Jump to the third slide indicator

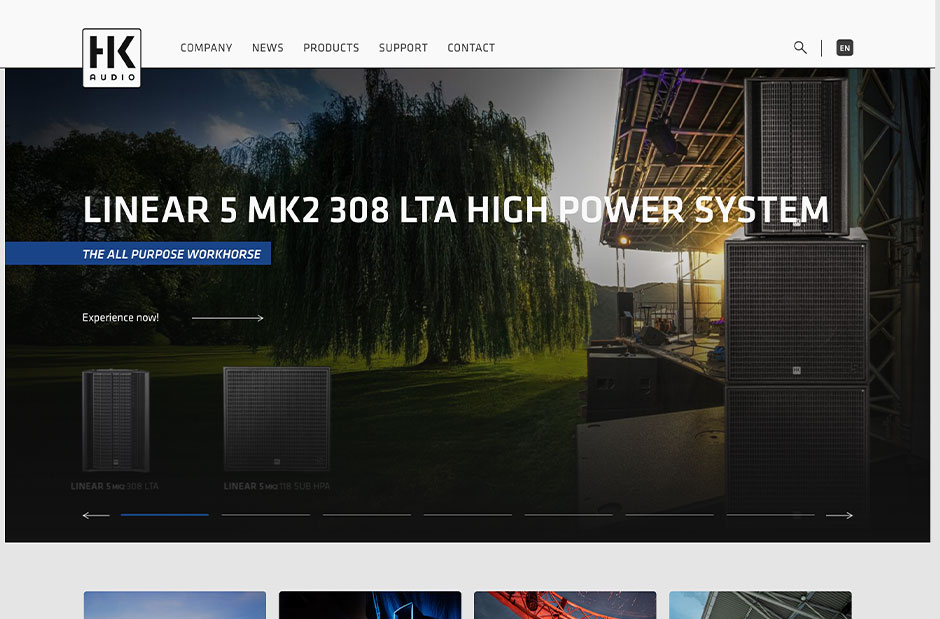367,515
